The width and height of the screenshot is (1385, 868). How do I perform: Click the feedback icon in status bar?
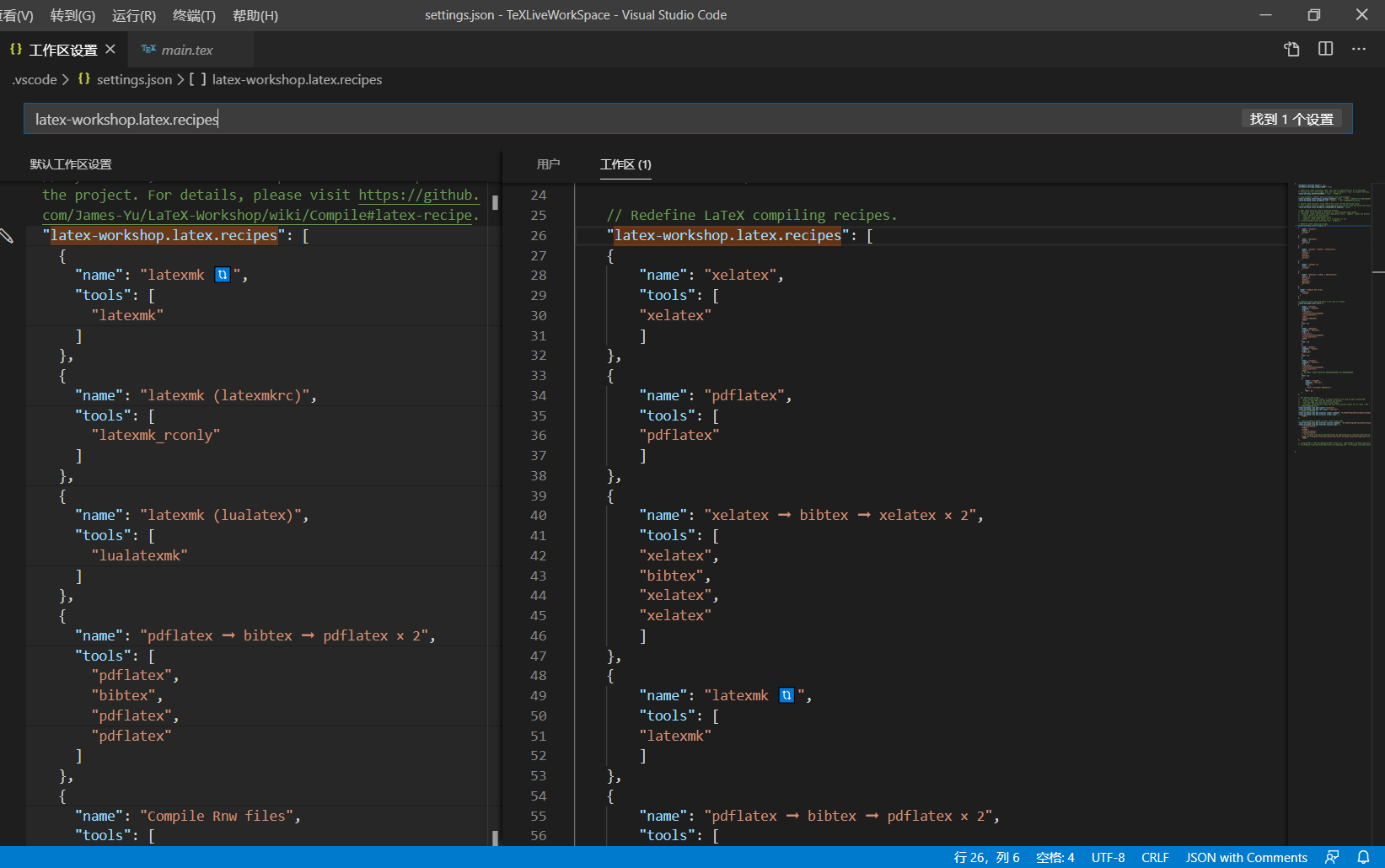(x=1332, y=857)
